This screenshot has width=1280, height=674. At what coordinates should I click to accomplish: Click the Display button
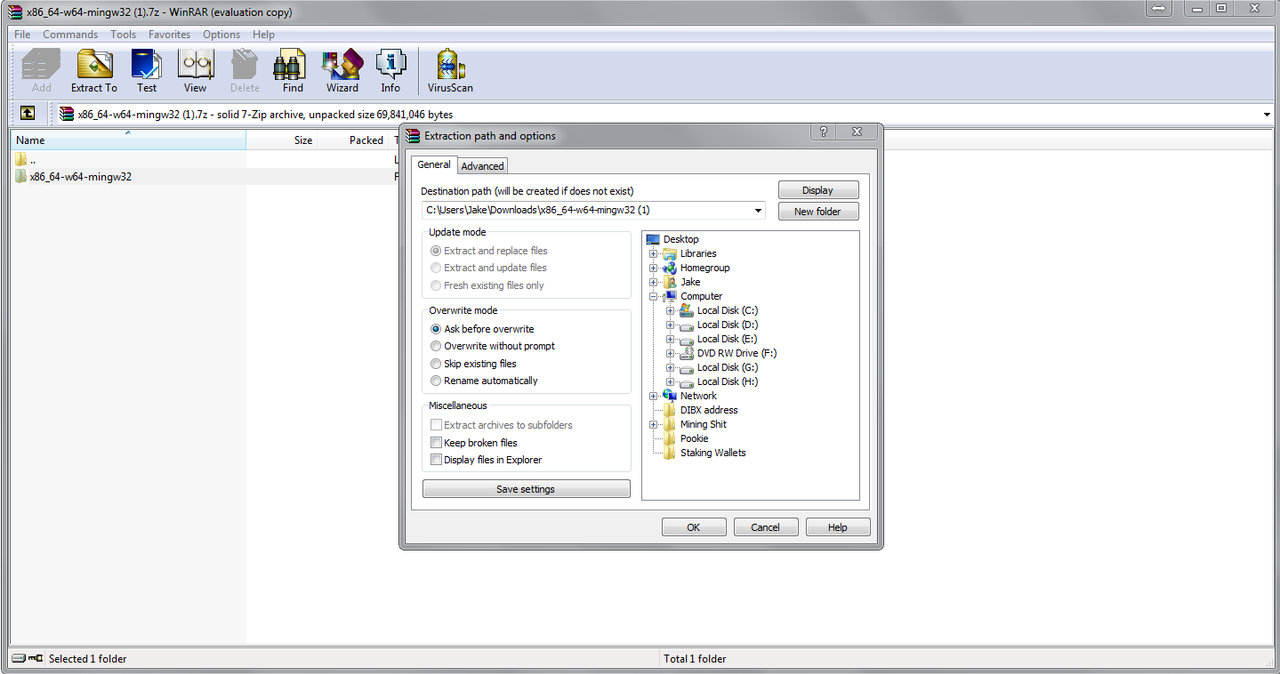point(818,190)
